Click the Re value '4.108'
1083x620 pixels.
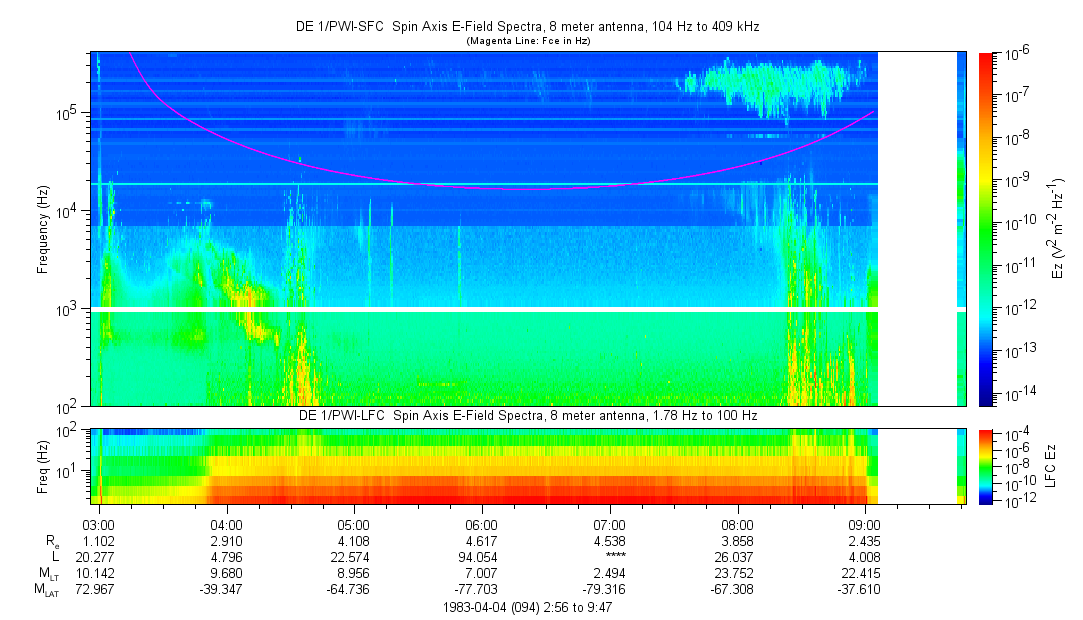coord(355,541)
